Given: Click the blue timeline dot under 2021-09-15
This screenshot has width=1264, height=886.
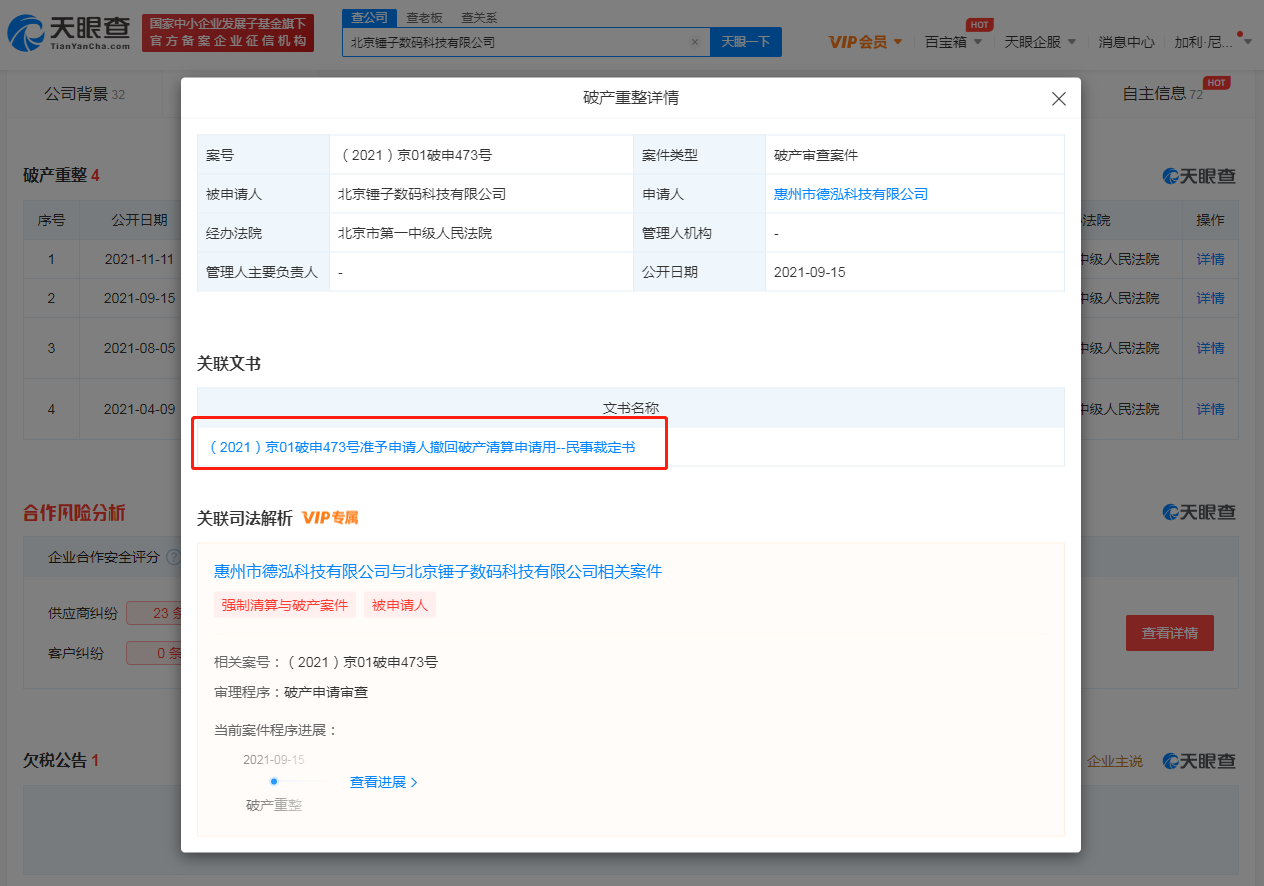Looking at the screenshot, I should point(275,781).
